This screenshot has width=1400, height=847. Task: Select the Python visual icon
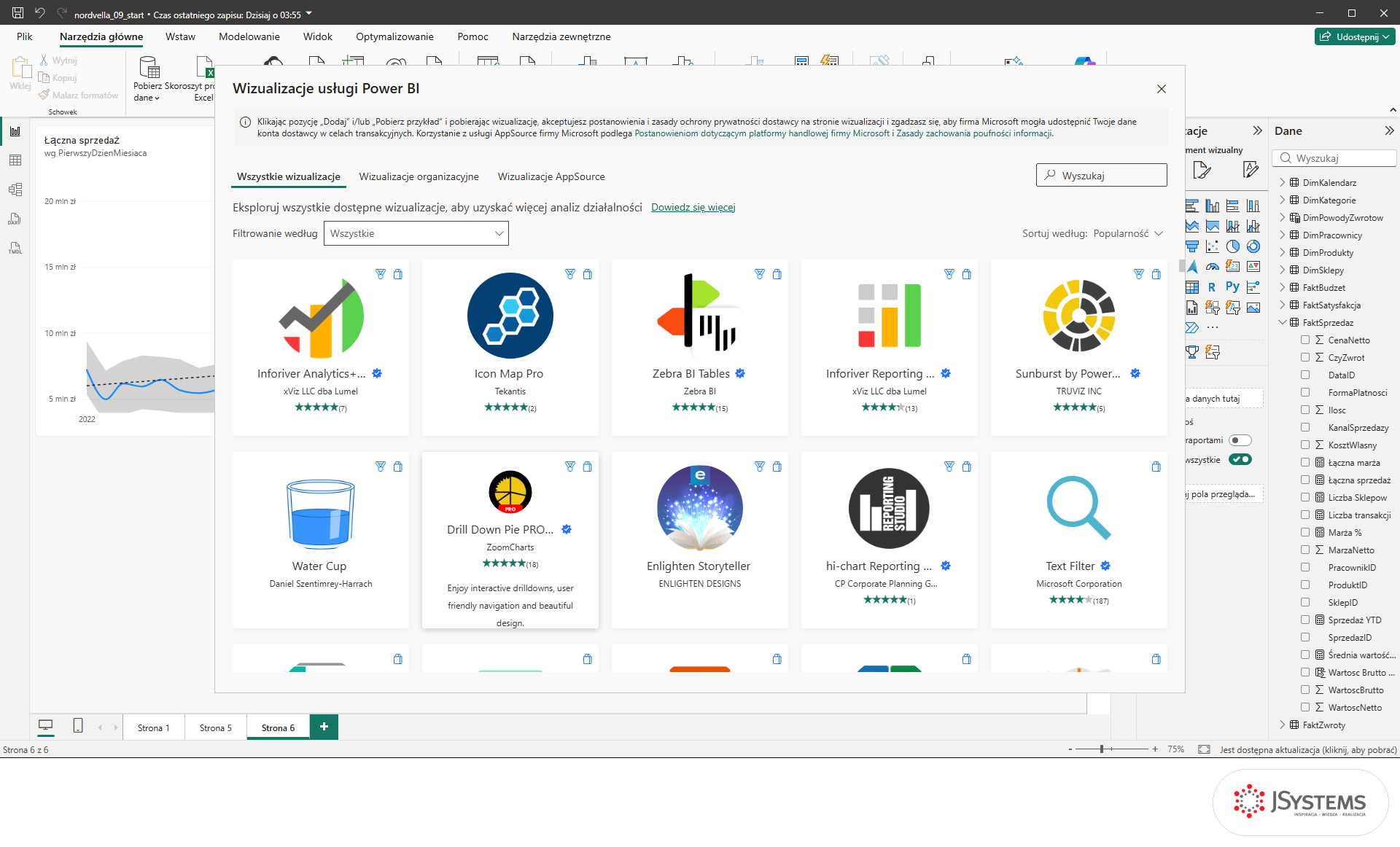tap(1232, 287)
